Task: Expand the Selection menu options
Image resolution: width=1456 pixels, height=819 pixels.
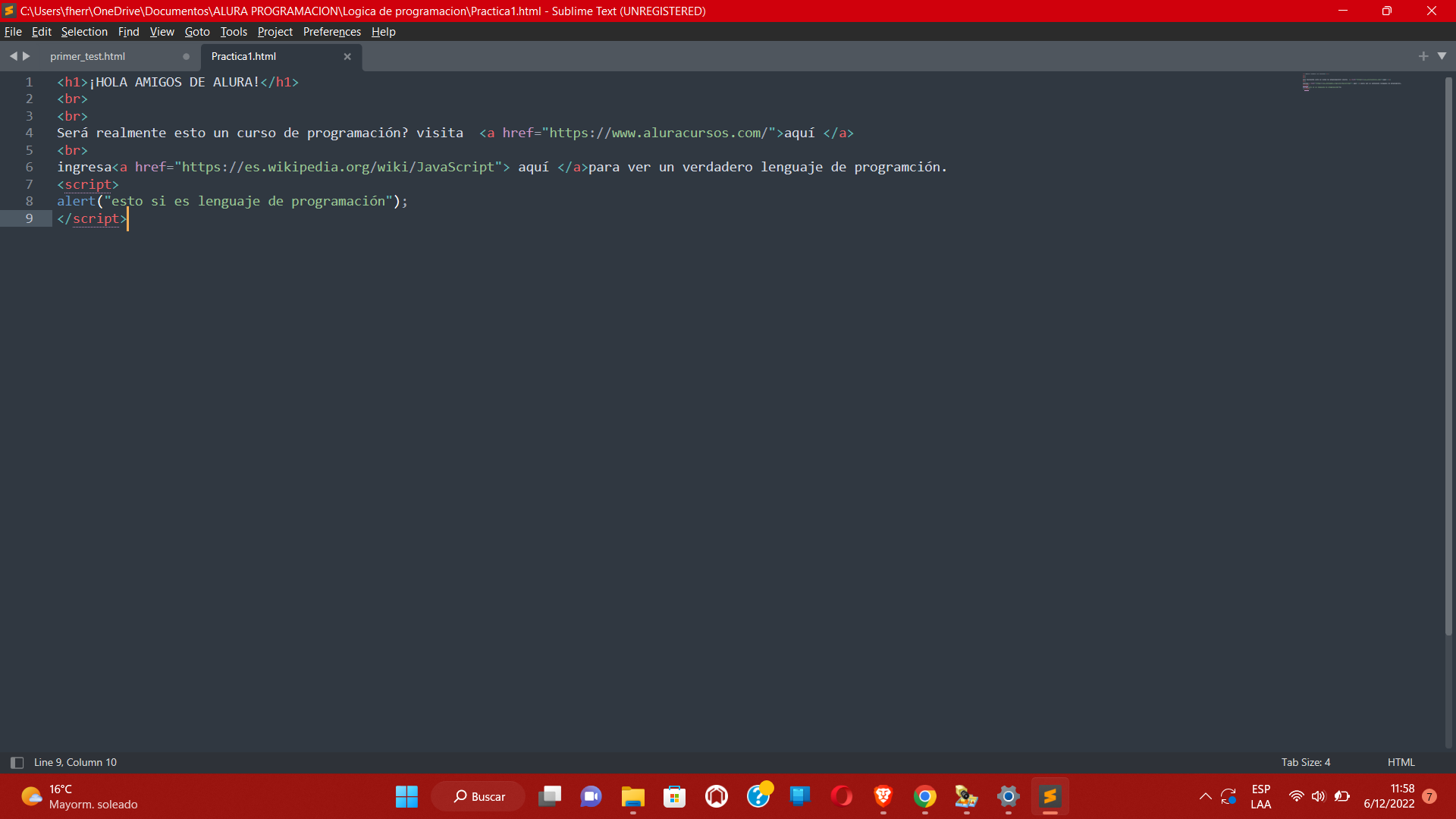Action: [x=84, y=31]
